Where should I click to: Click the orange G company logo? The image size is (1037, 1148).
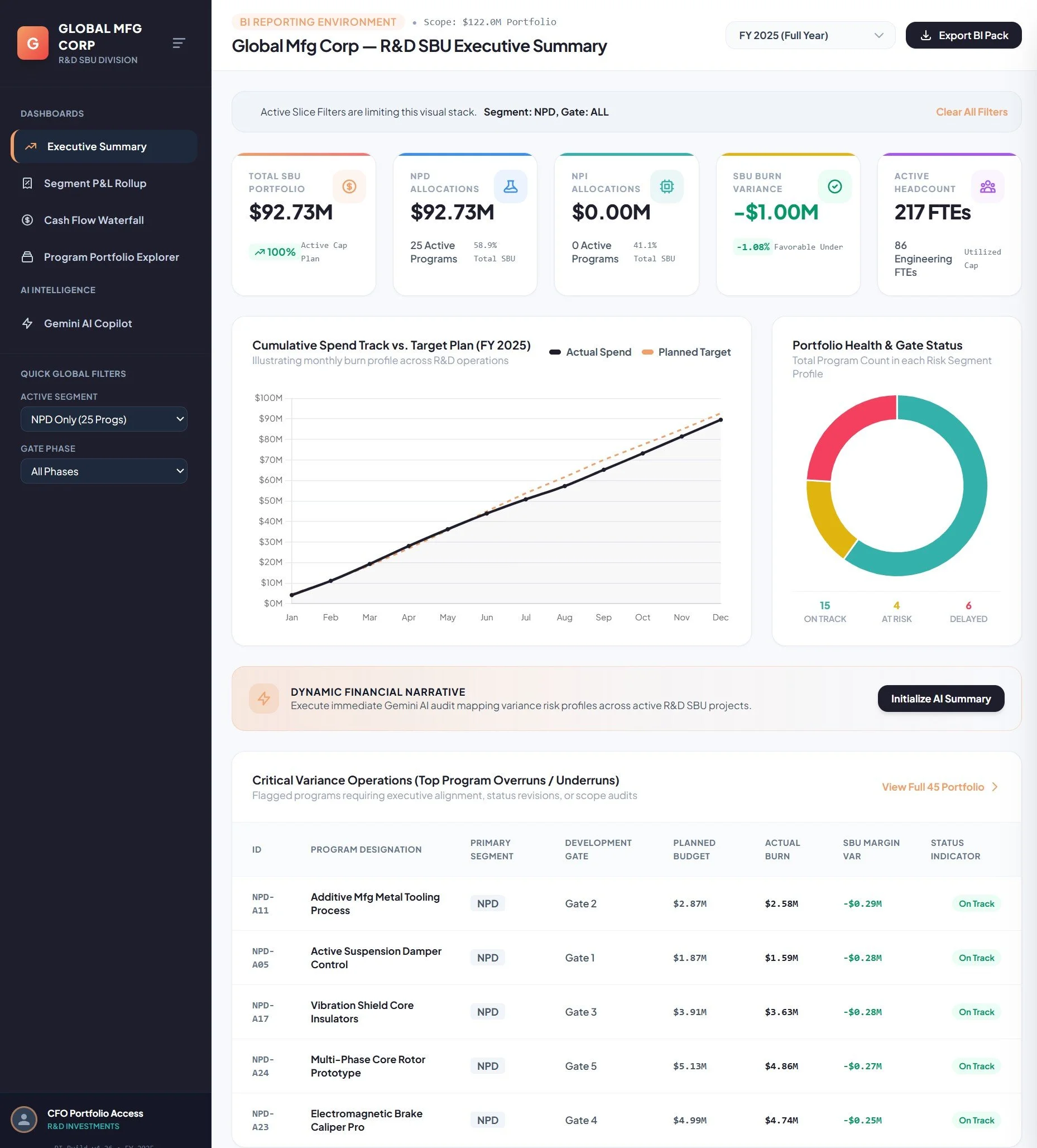click(33, 44)
